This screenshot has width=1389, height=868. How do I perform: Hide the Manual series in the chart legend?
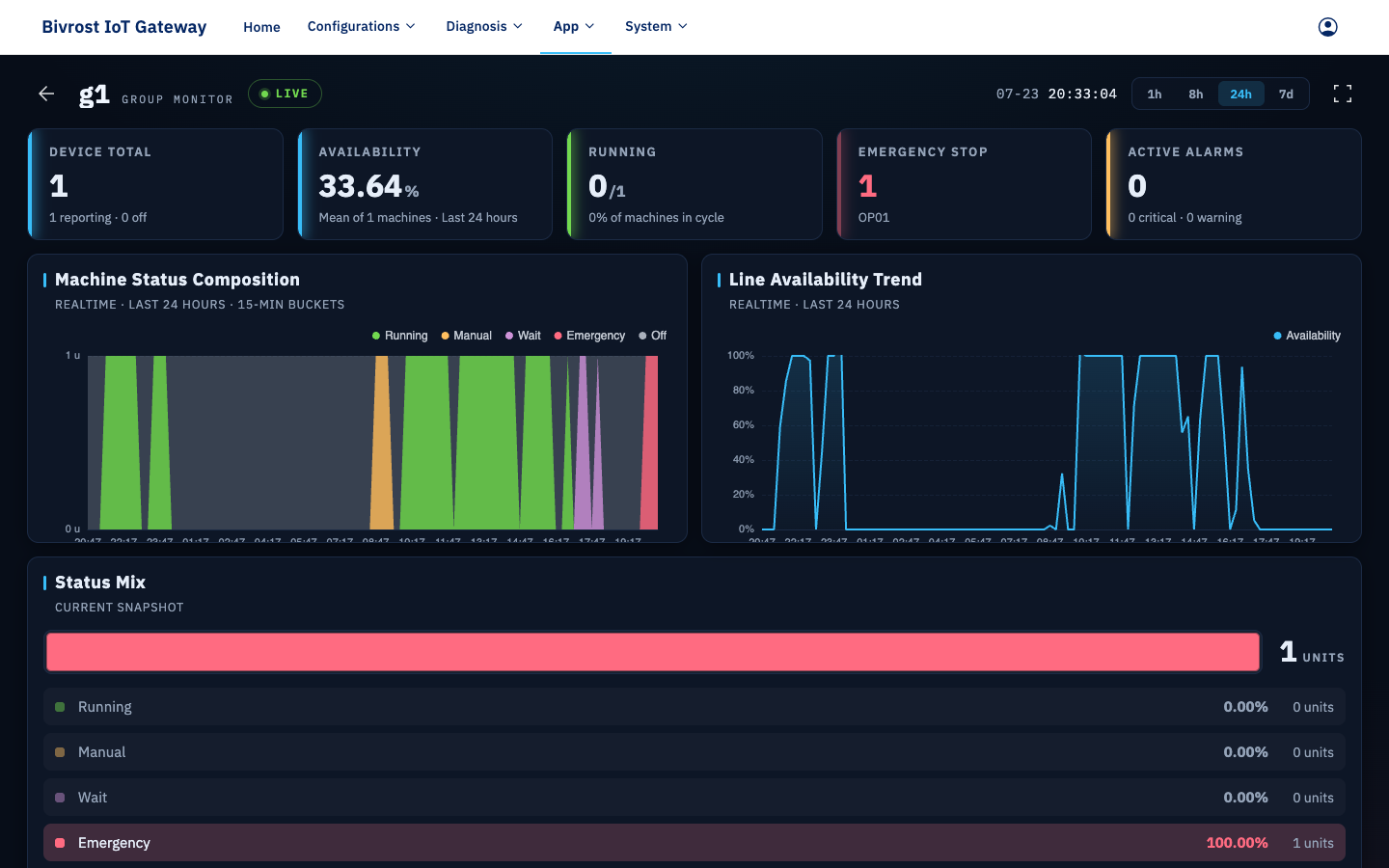466,336
